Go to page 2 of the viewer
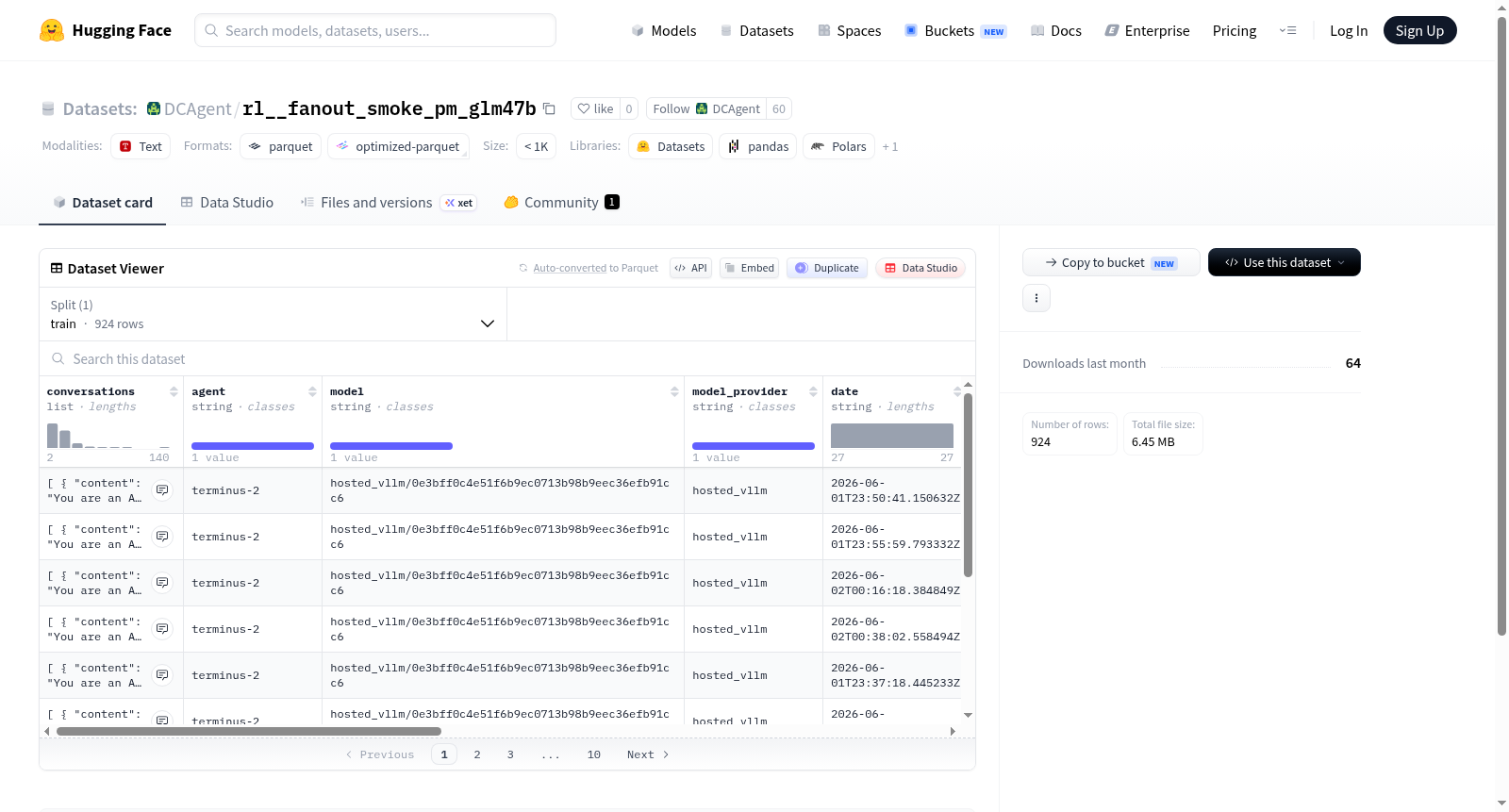Image resolution: width=1509 pixels, height=812 pixels. point(477,754)
